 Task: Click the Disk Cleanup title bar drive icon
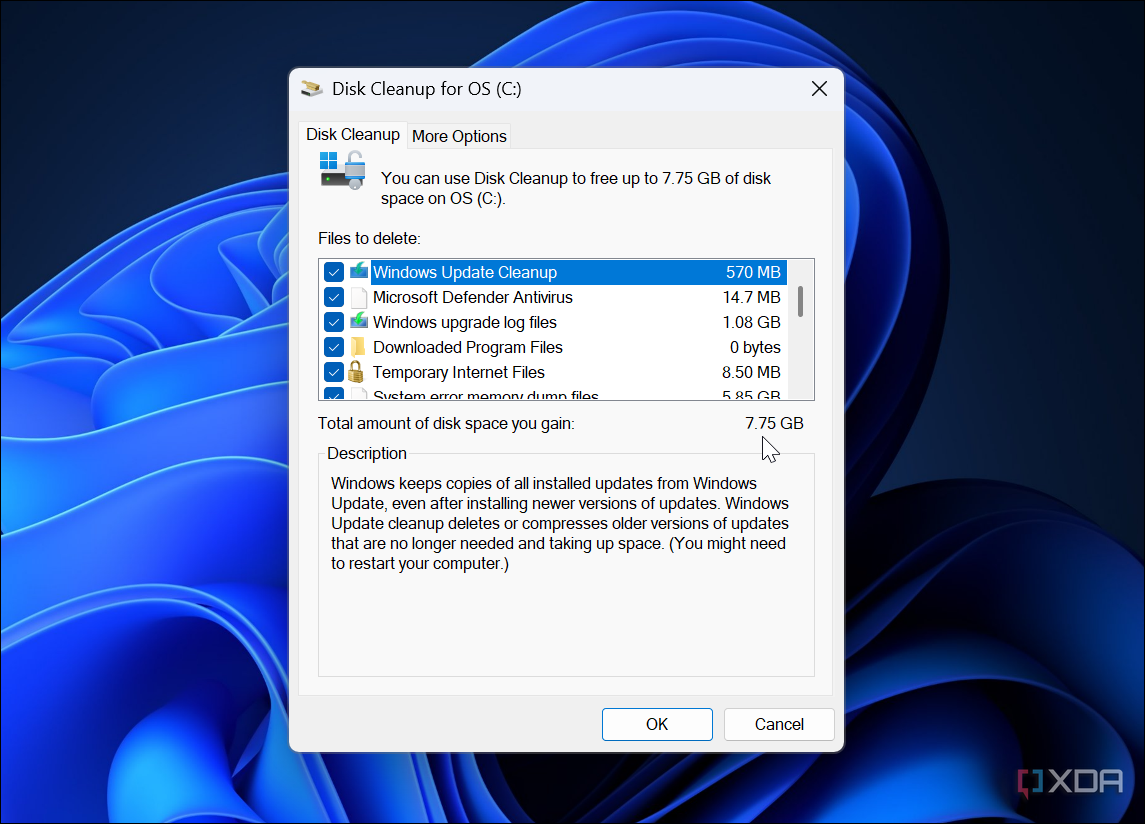[x=312, y=88]
